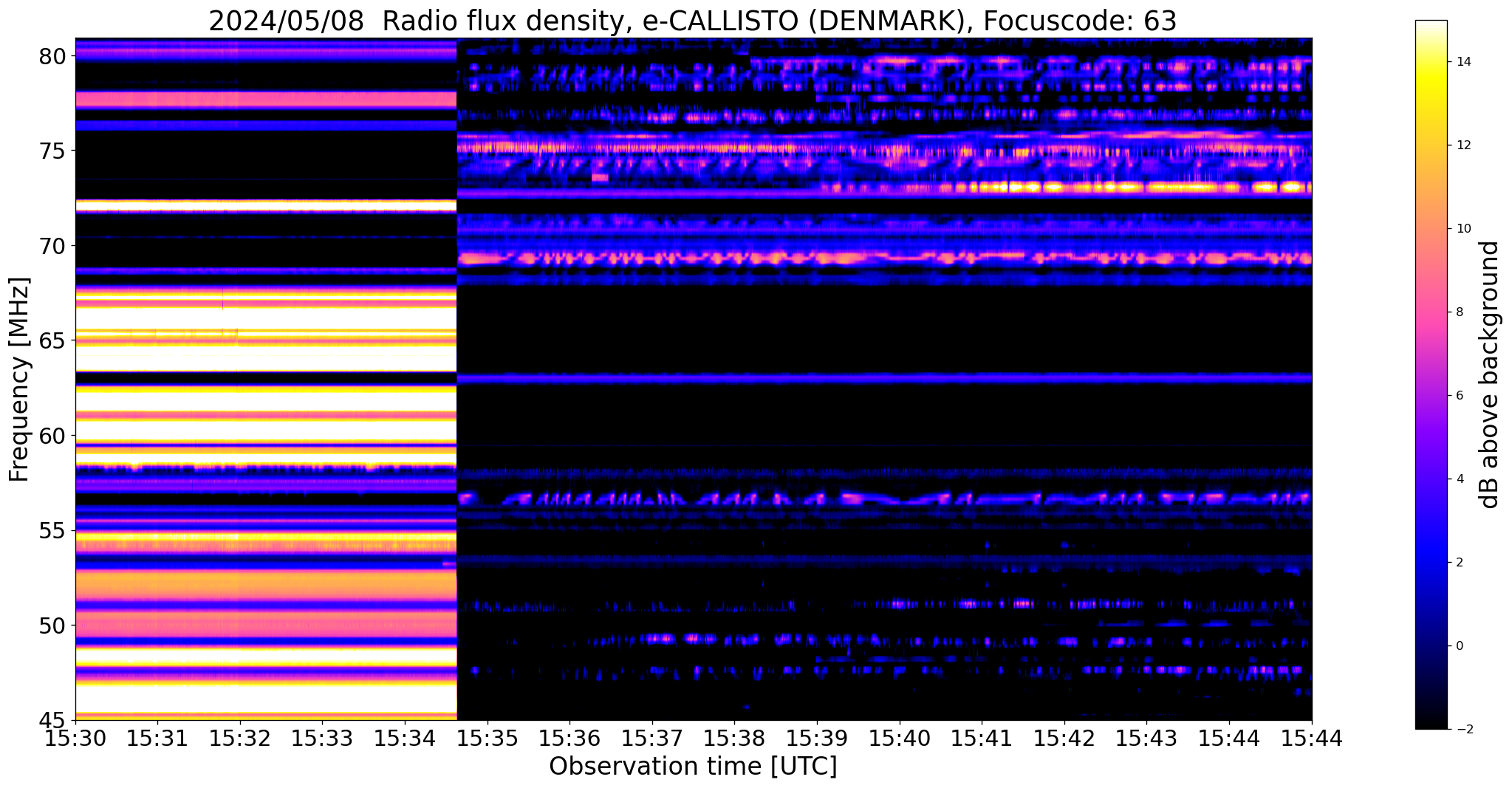Click the 'Frequency [MHz]' axis label
This screenshot has width=1512, height=788.
[x=20, y=380]
